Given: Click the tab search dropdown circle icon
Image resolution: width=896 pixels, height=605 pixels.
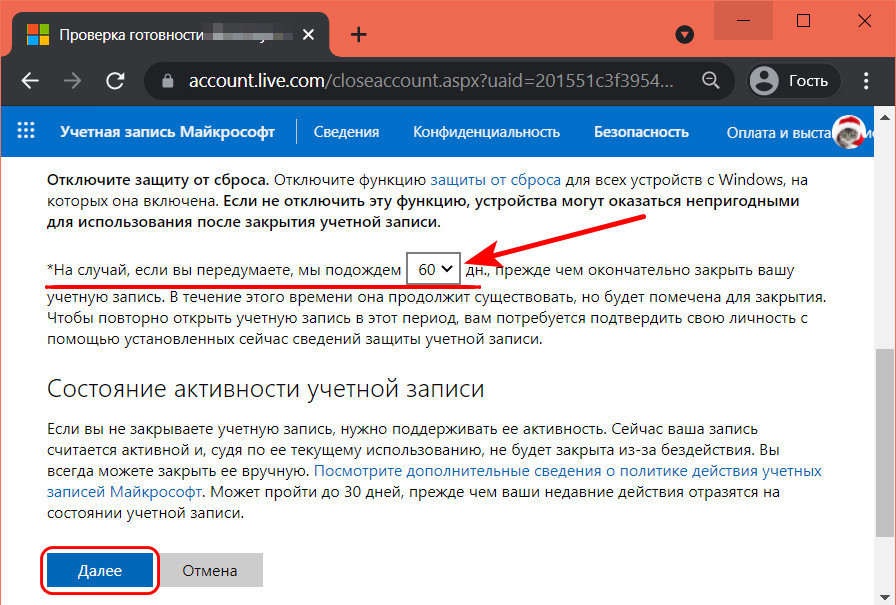Looking at the screenshot, I should click(684, 35).
